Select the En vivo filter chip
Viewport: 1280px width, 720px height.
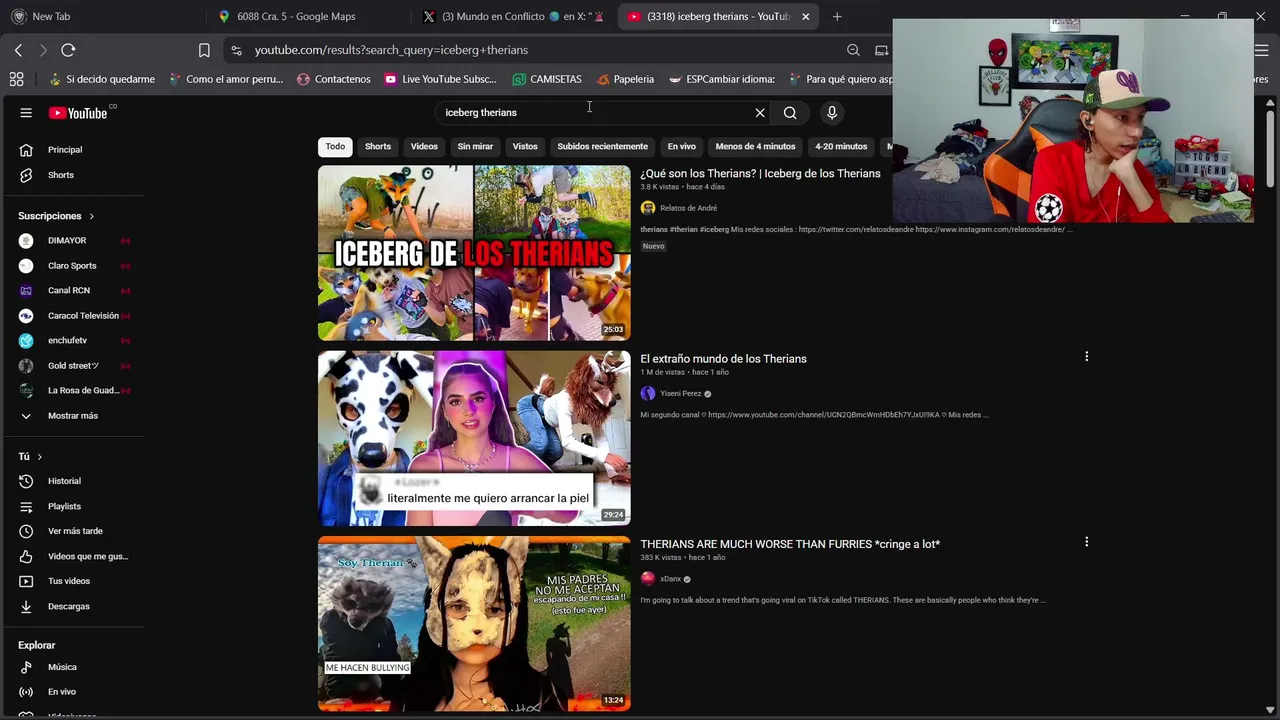click(682, 147)
